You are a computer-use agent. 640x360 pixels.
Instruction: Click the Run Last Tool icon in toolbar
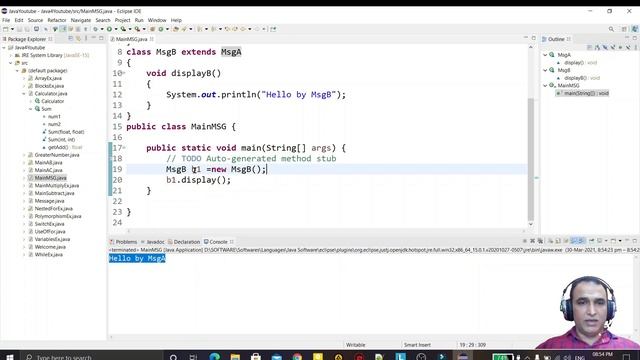(138, 29)
